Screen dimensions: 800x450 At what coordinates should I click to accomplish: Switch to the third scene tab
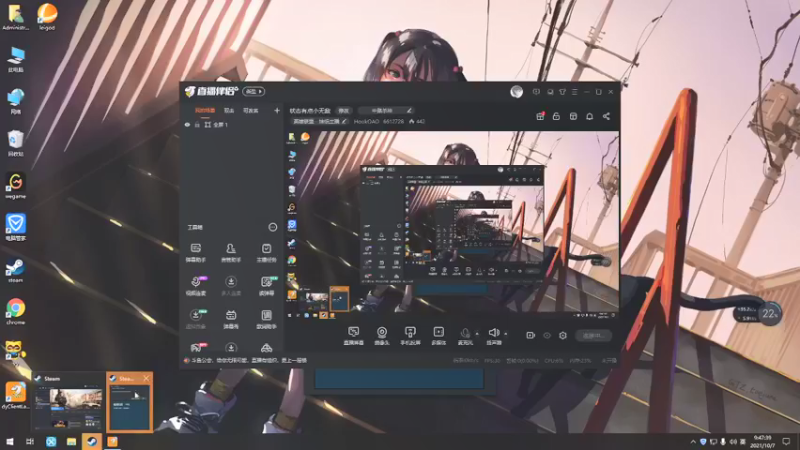251,110
